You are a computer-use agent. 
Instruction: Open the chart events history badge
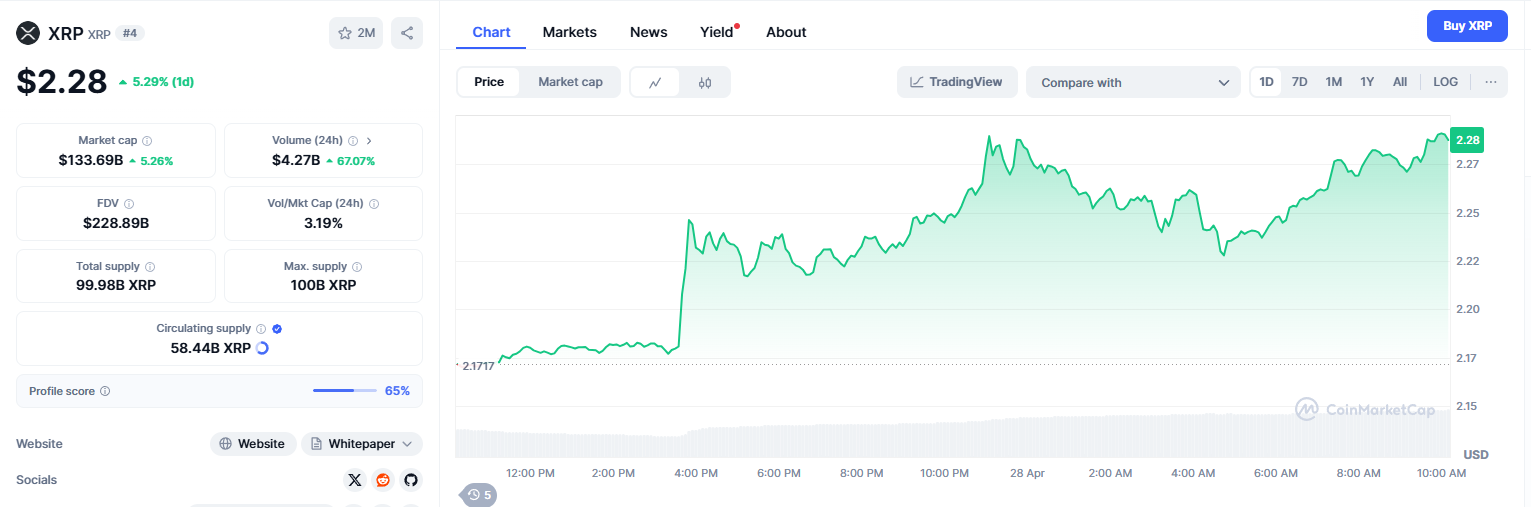point(479,494)
